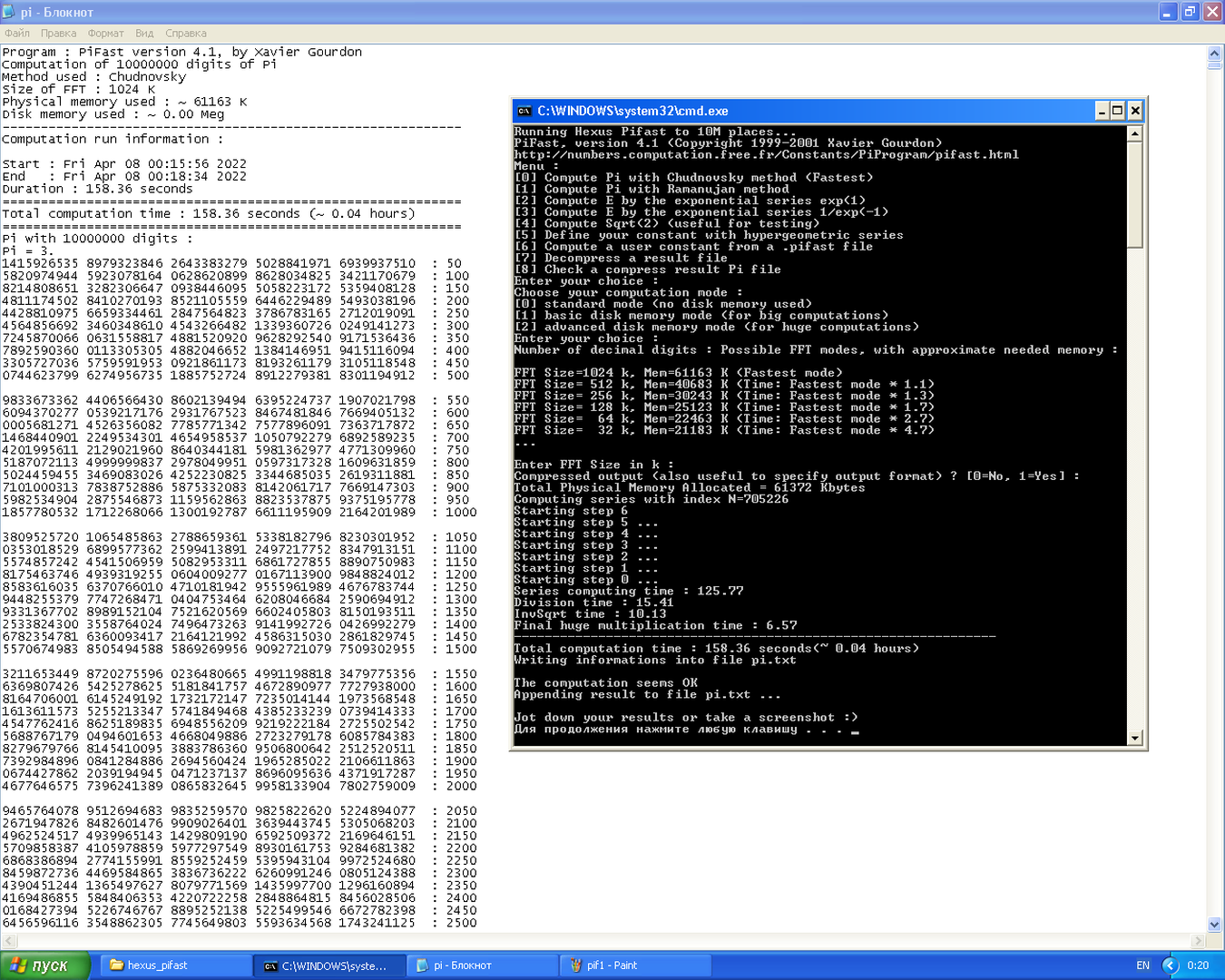Click 'InvSqrt time : 10.13' line
The image size is (1225, 980).
[x=590, y=614]
